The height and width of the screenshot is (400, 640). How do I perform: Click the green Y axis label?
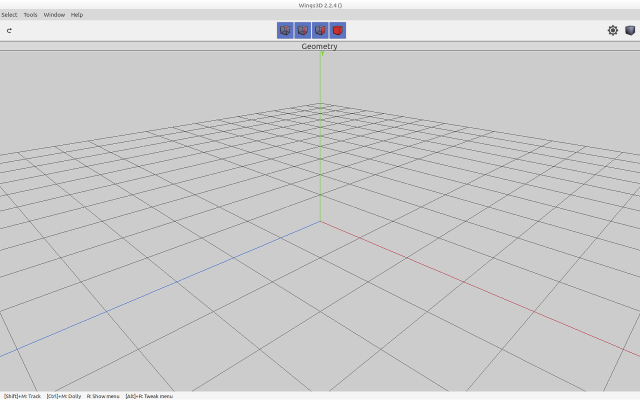point(322,53)
